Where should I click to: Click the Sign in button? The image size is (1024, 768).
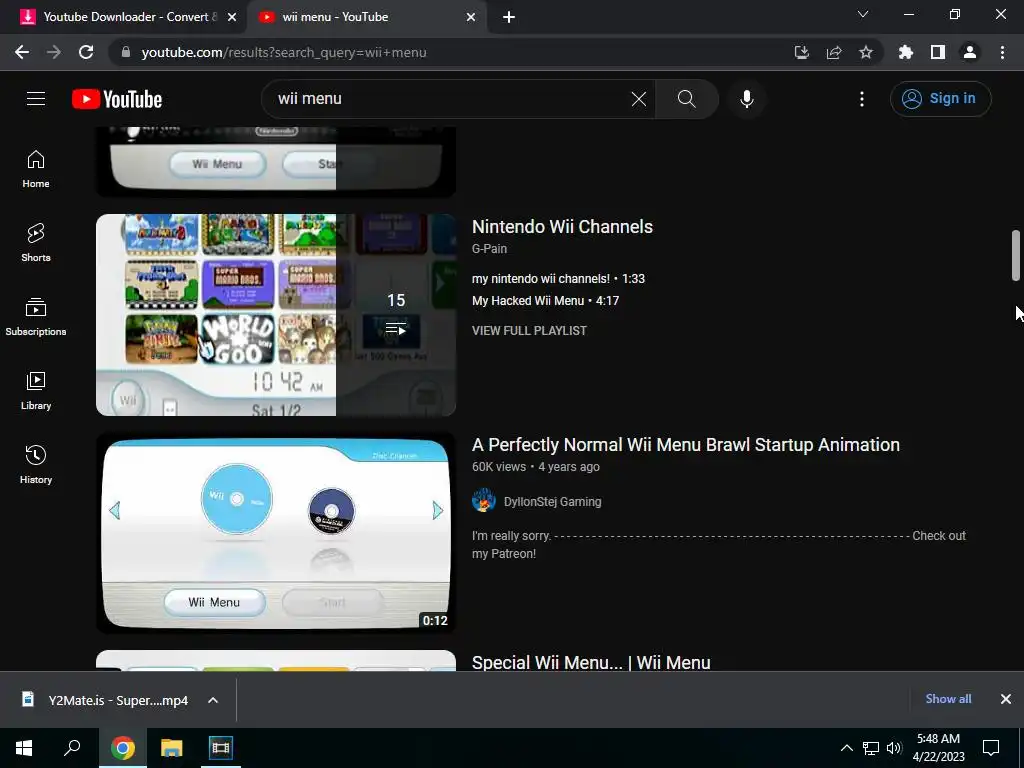coord(940,99)
